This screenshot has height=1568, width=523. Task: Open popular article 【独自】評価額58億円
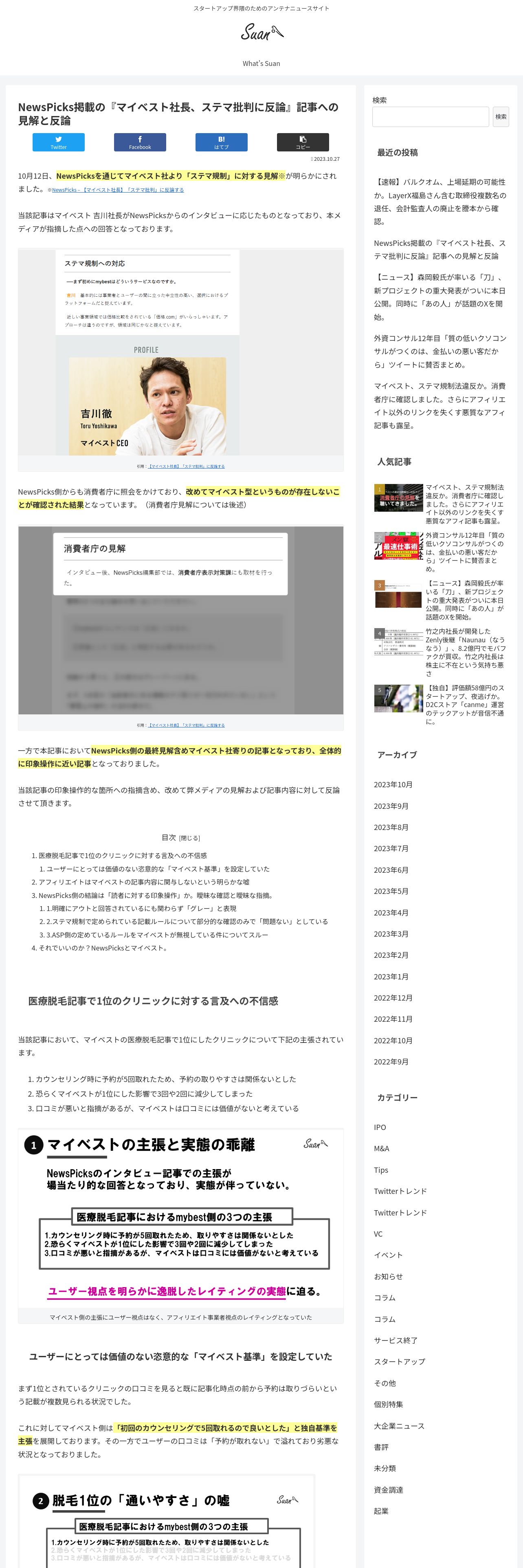(x=466, y=705)
